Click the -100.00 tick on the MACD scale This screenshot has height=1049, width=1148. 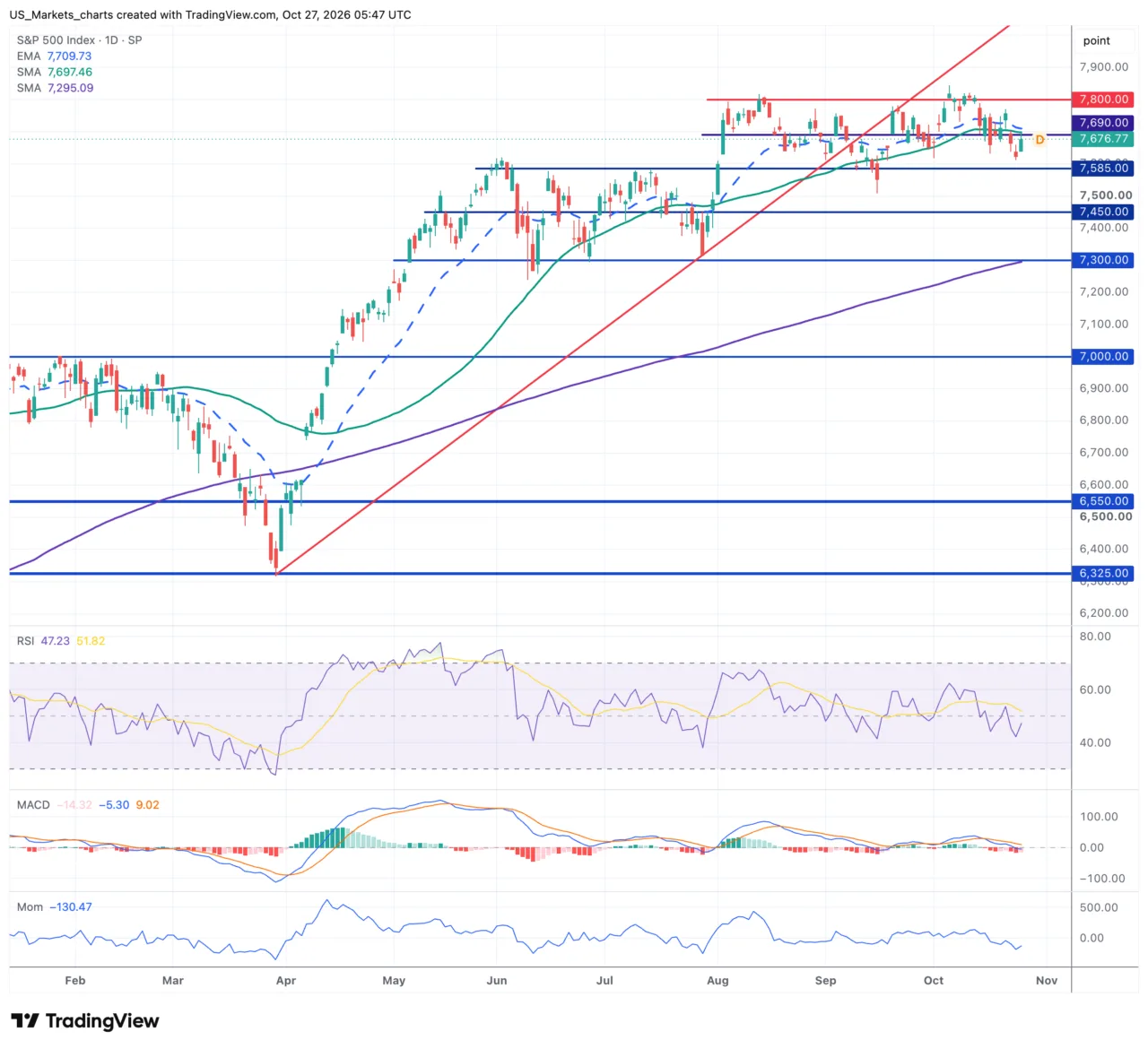pyautogui.click(x=1101, y=879)
